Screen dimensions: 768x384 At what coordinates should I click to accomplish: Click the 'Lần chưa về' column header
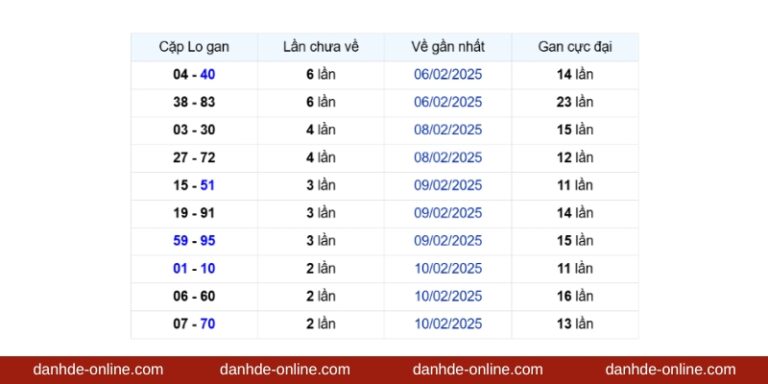pos(321,47)
